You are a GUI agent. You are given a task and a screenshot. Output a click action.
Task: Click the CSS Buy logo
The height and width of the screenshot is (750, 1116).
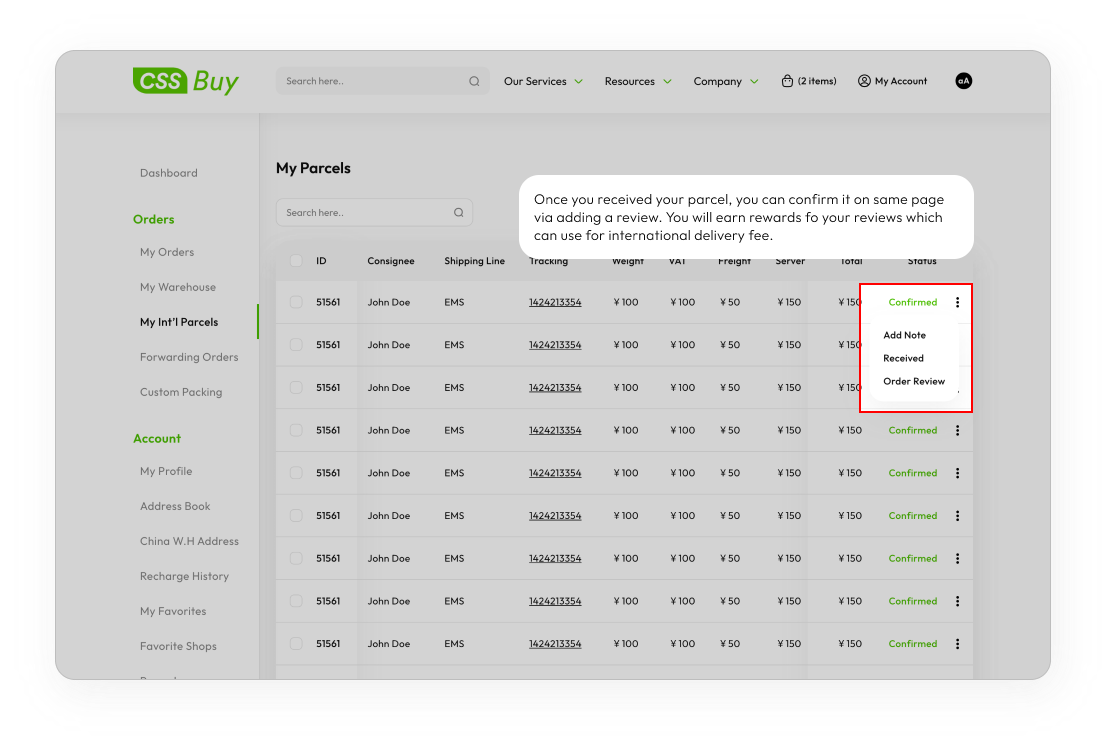[x=185, y=81]
